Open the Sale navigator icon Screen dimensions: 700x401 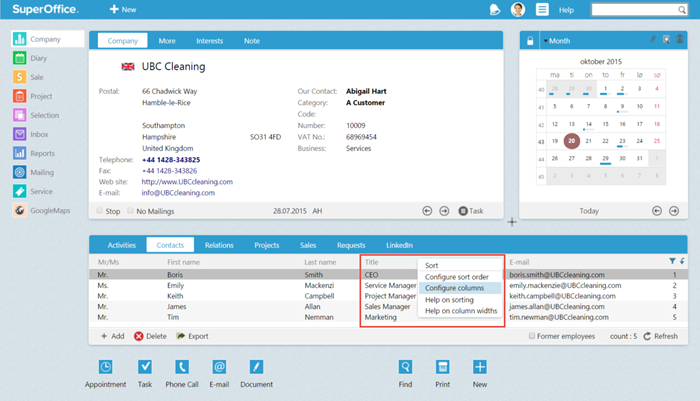click(20, 77)
